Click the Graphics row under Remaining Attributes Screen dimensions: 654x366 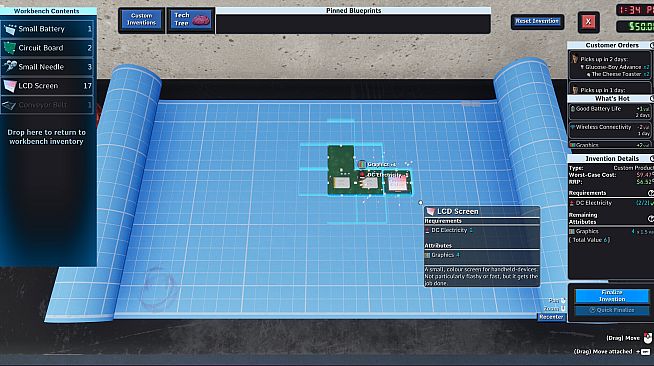pyautogui.click(x=611, y=231)
